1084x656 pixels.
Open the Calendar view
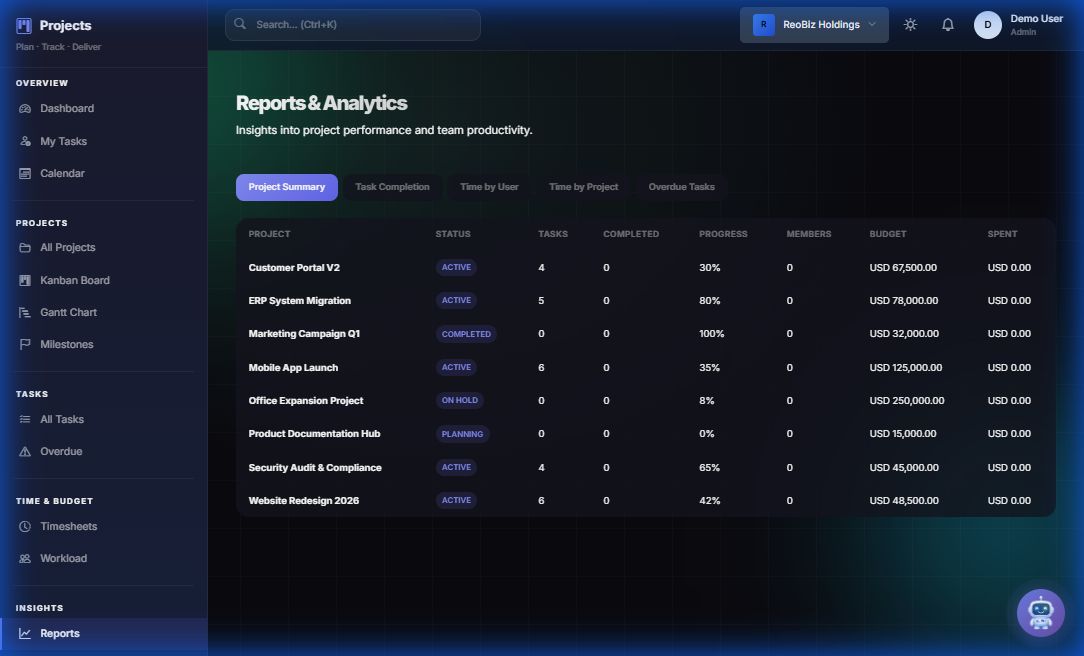60,172
